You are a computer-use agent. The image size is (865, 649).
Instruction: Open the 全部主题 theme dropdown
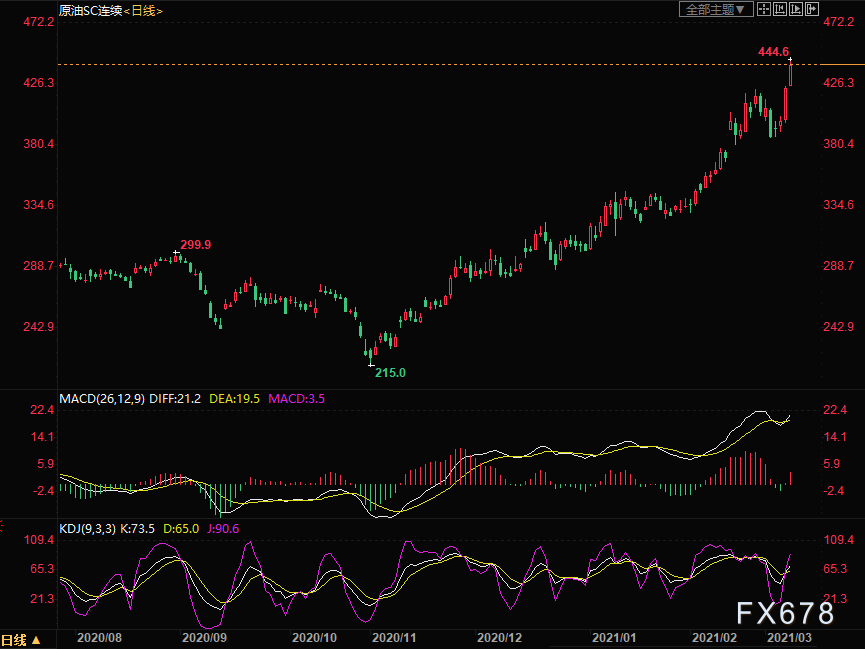pyautogui.click(x=715, y=9)
